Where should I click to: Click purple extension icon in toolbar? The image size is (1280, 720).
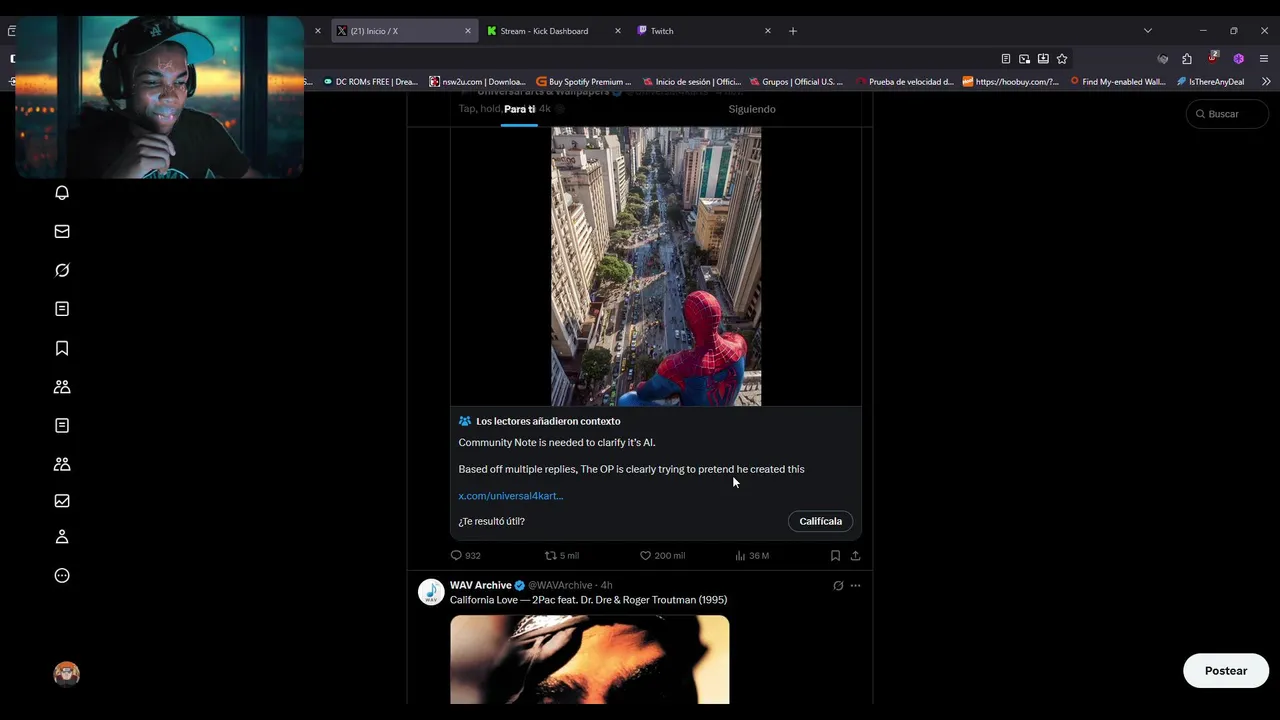click(x=1238, y=59)
